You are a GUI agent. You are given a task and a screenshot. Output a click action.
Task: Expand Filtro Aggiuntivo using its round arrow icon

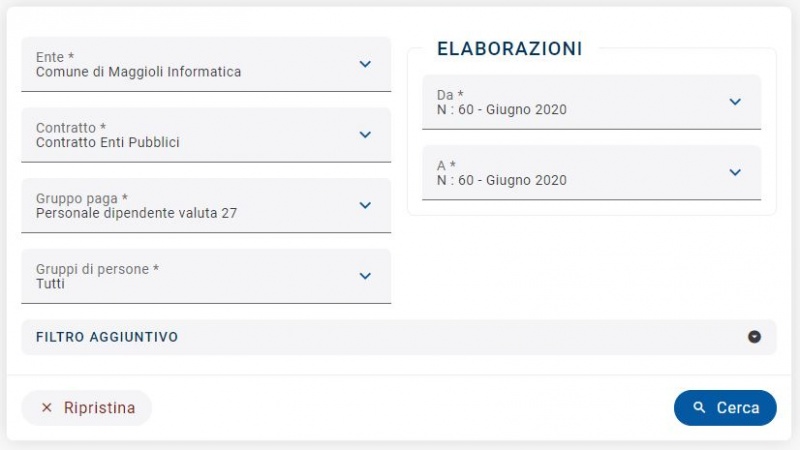point(755,337)
